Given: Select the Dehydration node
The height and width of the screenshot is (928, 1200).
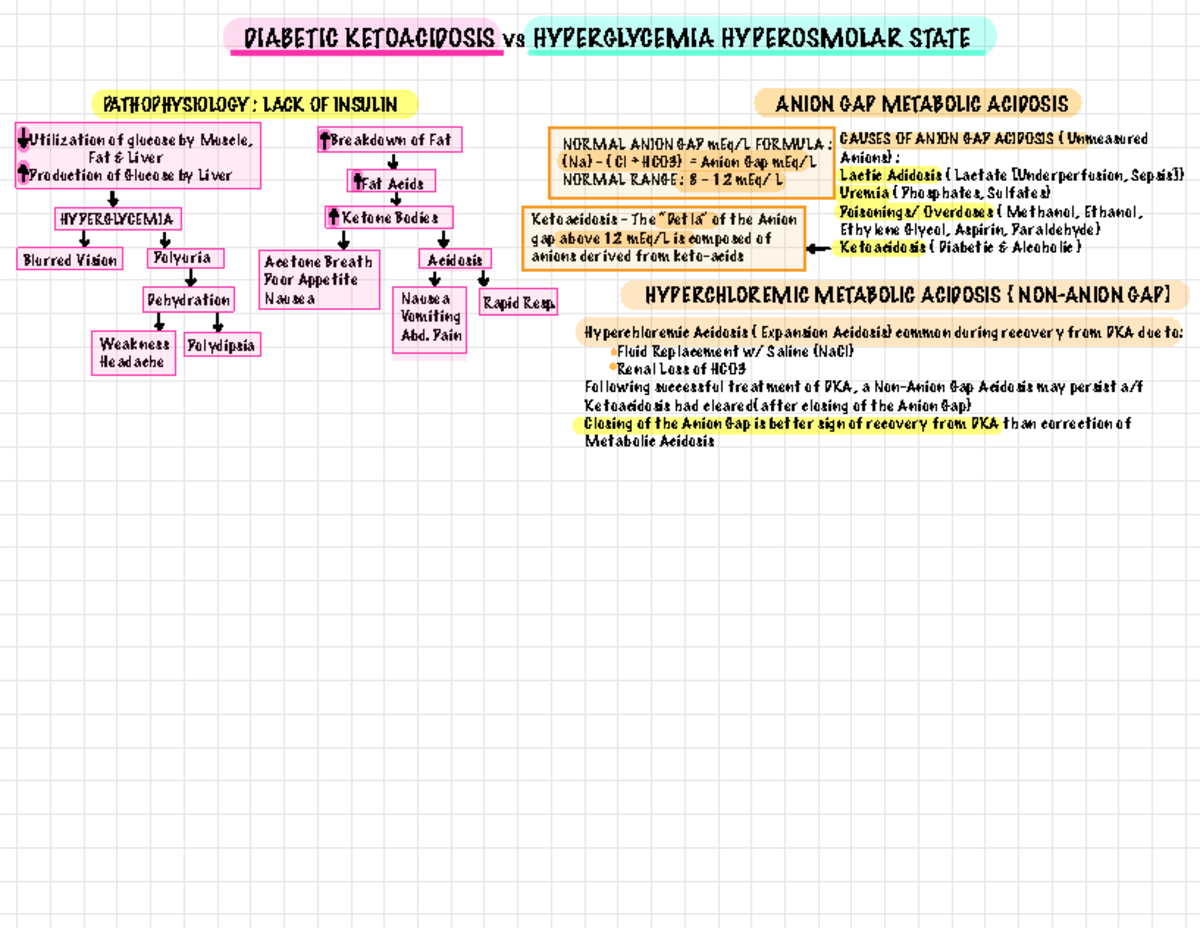Looking at the screenshot, I should pyautogui.click(x=188, y=299).
